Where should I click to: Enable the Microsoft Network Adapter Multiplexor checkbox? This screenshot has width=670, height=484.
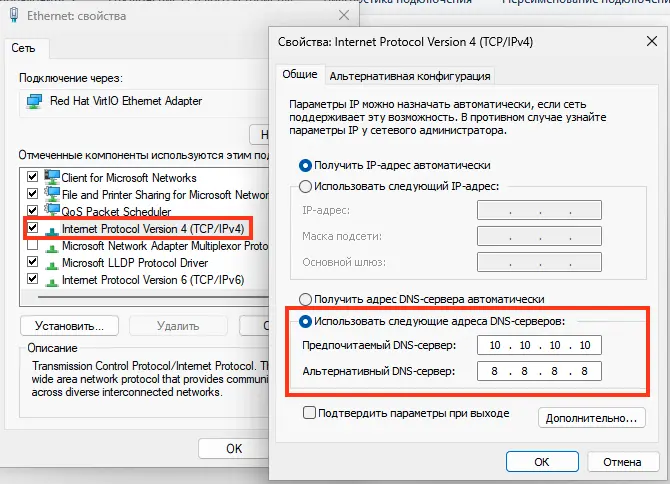pyautogui.click(x=32, y=245)
